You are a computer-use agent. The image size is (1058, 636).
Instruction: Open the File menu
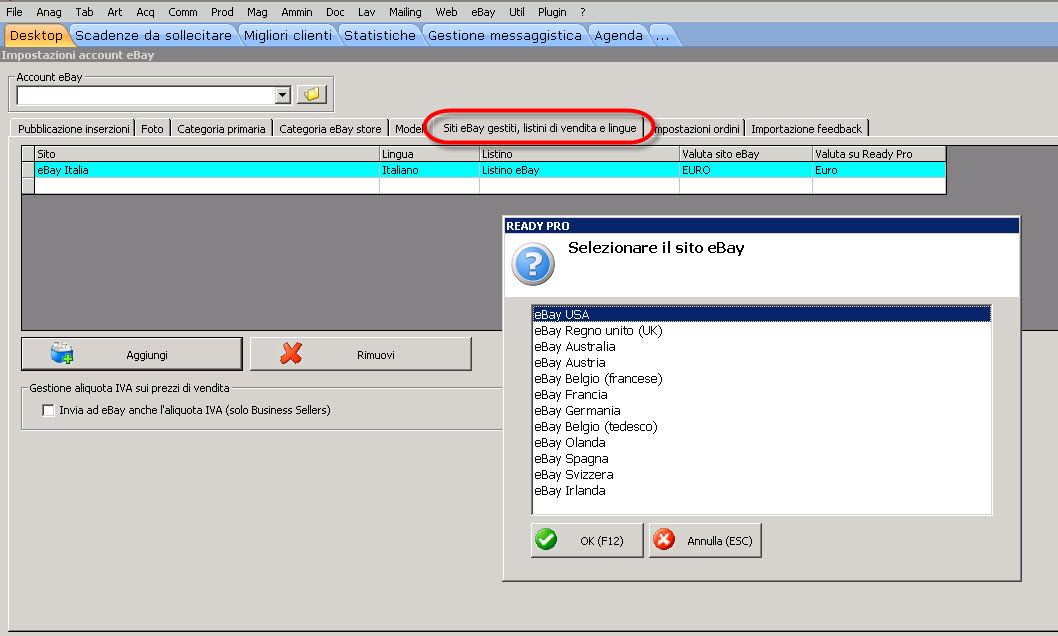[x=14, y=12]
